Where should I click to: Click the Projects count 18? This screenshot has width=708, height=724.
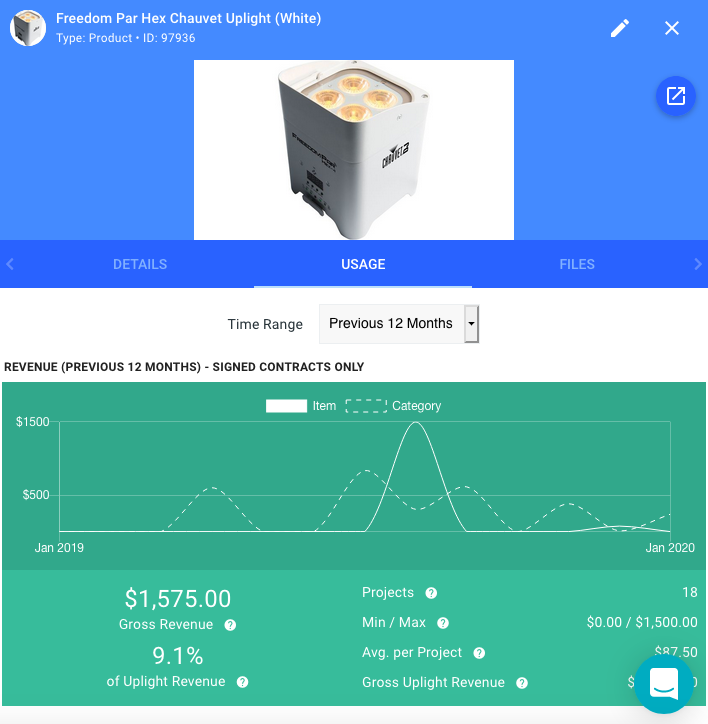(x=690, y=592)
